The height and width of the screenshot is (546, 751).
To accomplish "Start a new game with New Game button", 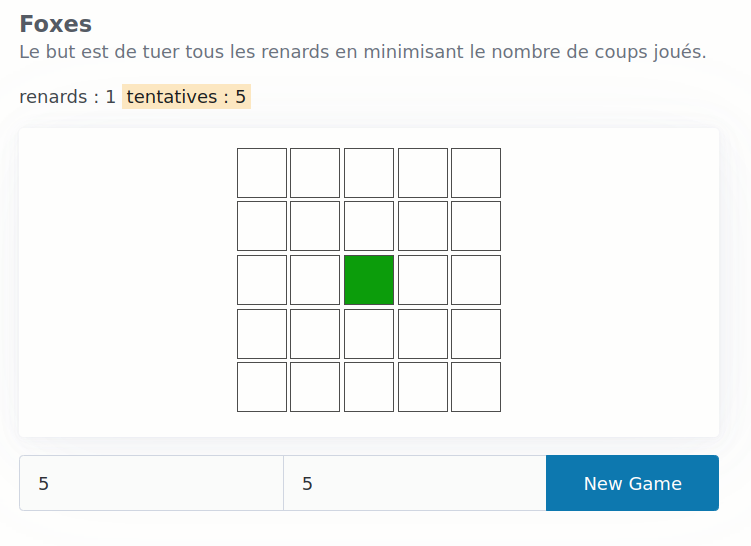I will pyautogui.click(x=632, y=483).
